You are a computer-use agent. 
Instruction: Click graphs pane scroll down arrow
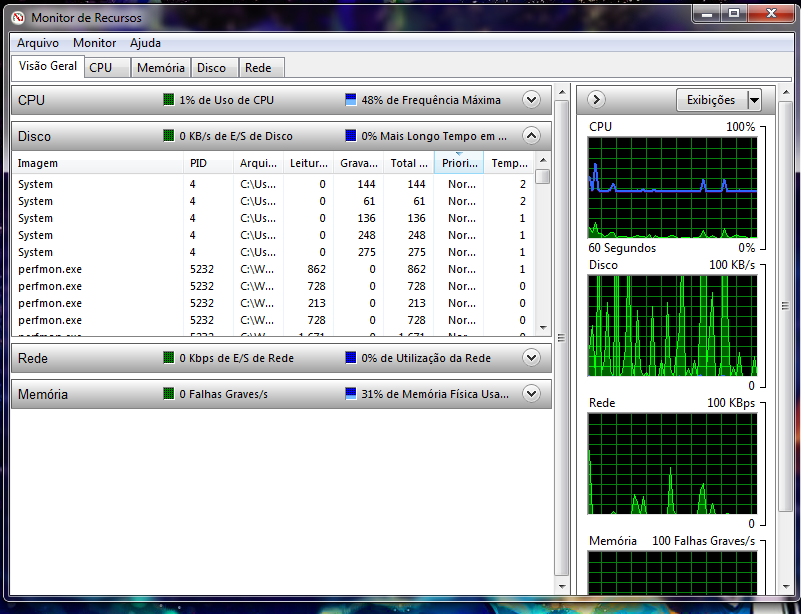[x=785, y=586]
